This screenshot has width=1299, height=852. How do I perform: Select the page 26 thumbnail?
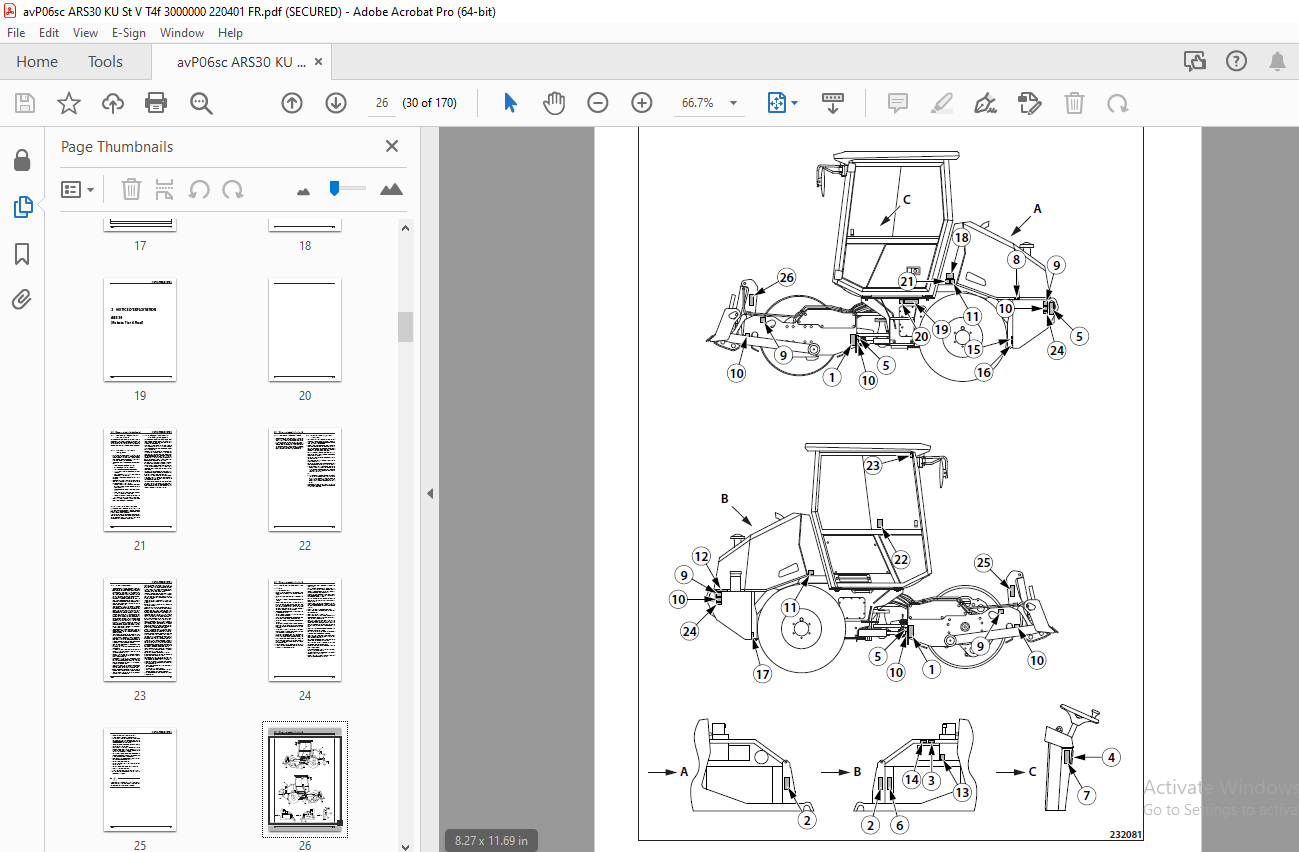pos(305,779)
